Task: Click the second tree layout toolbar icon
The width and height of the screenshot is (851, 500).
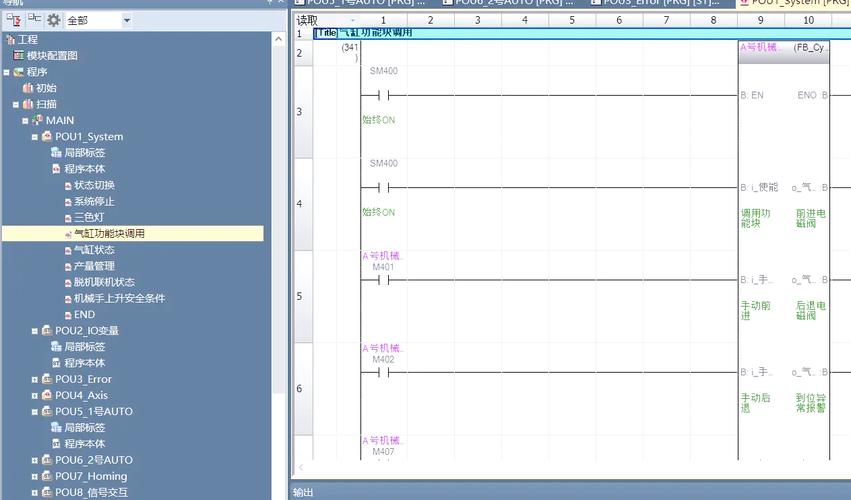Action: 34,20
